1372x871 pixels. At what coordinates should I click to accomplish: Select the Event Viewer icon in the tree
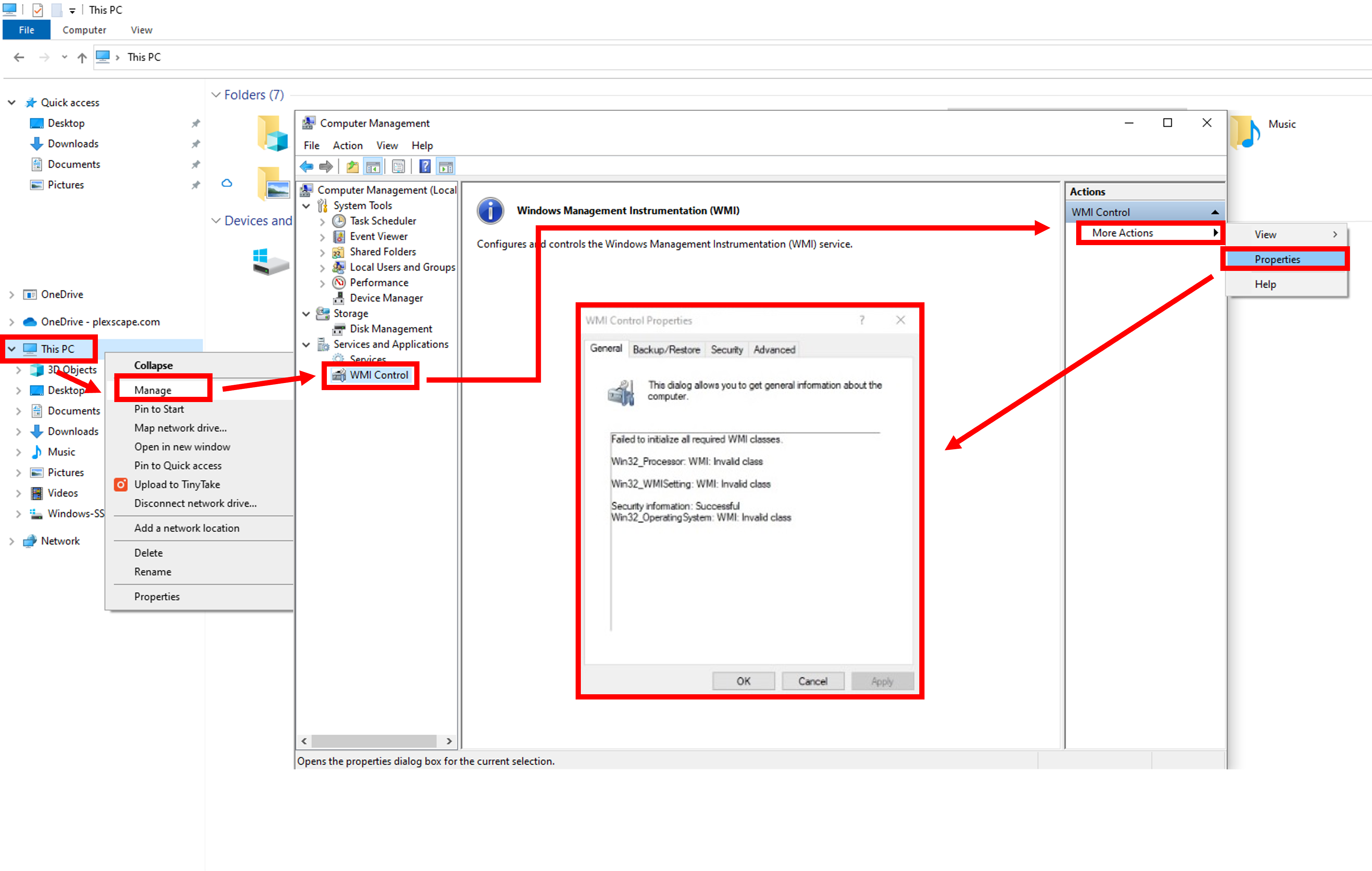point(338,236)
